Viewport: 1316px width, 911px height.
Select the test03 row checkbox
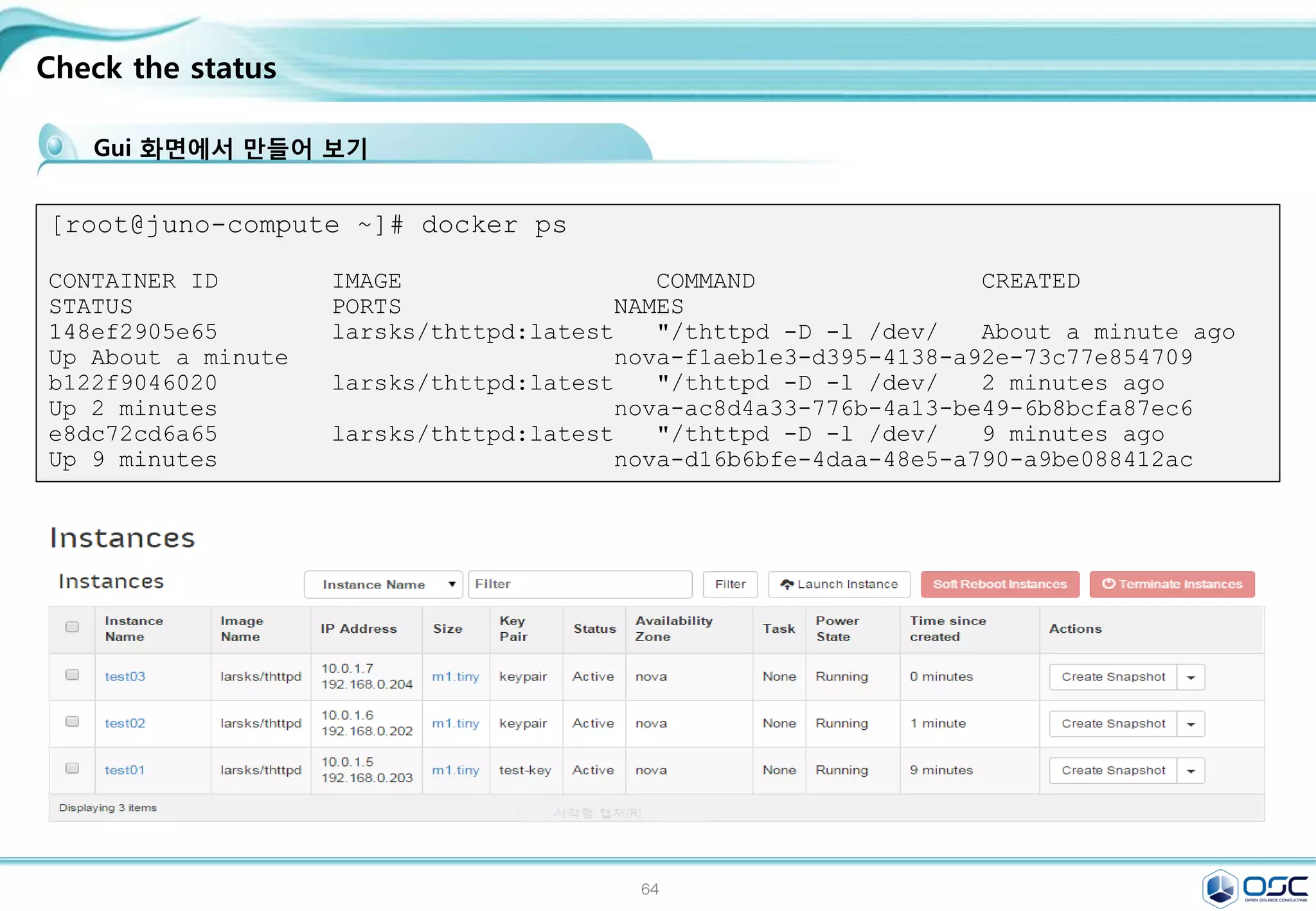click(x=72, y=675)
